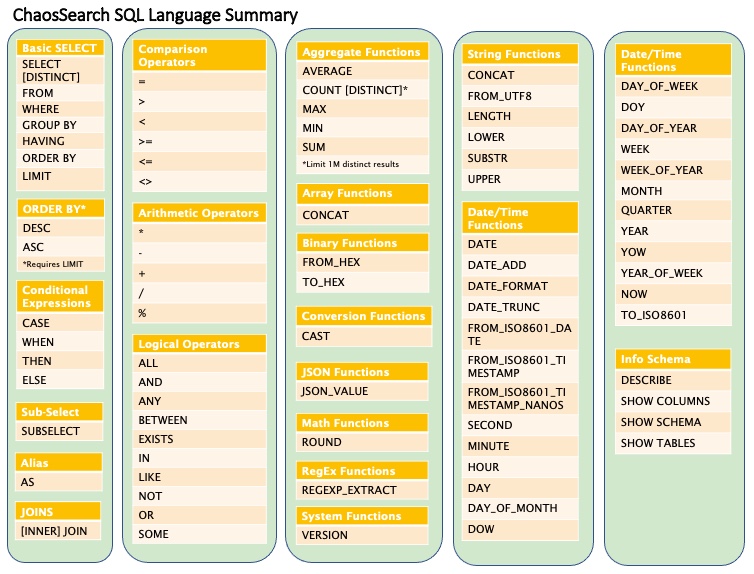The image size is (754, 574).
Task: Click the '/' division operator row
Action: coord(200,293)
